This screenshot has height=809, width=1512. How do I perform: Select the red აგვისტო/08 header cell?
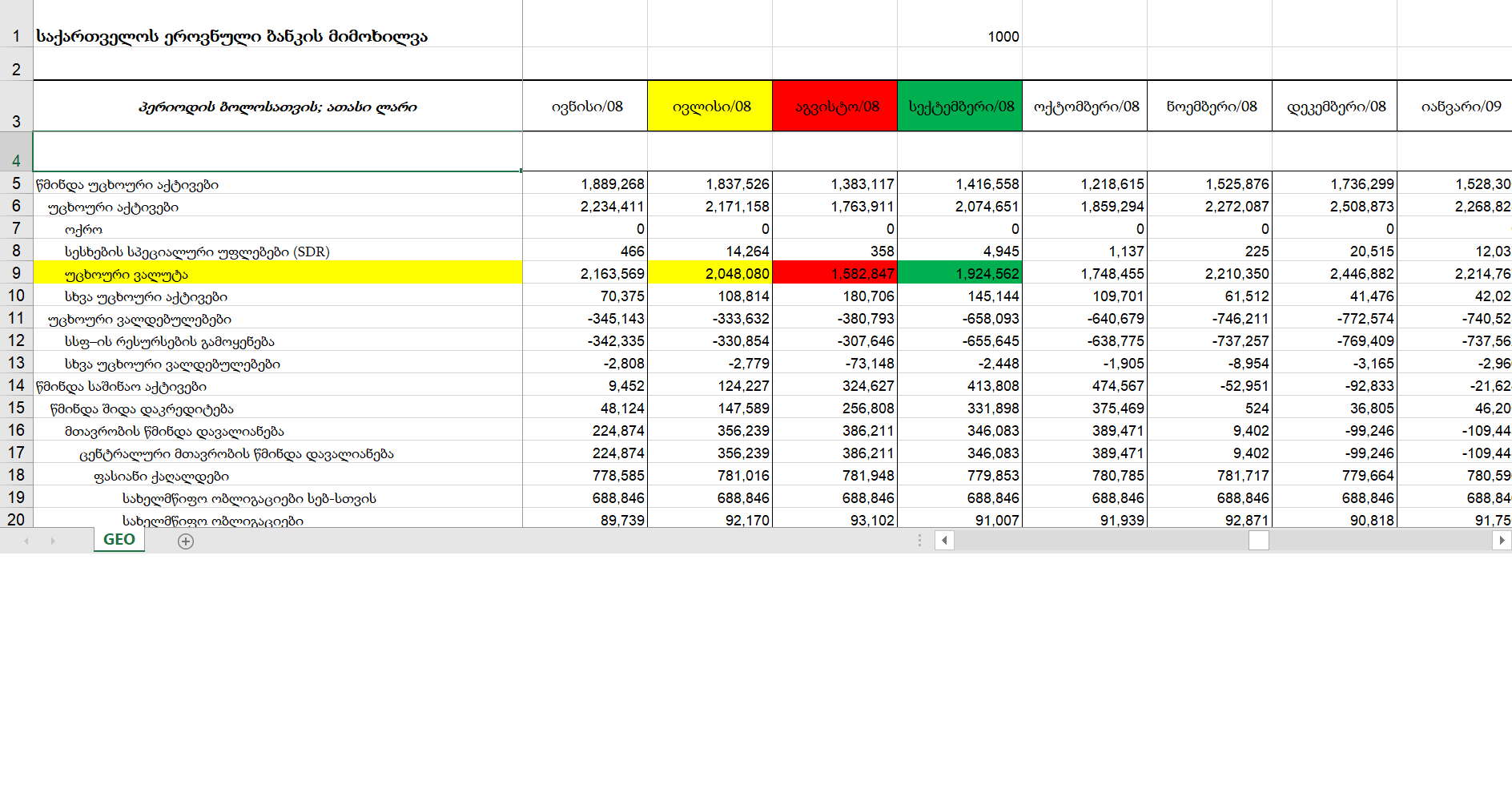(835, 107)
